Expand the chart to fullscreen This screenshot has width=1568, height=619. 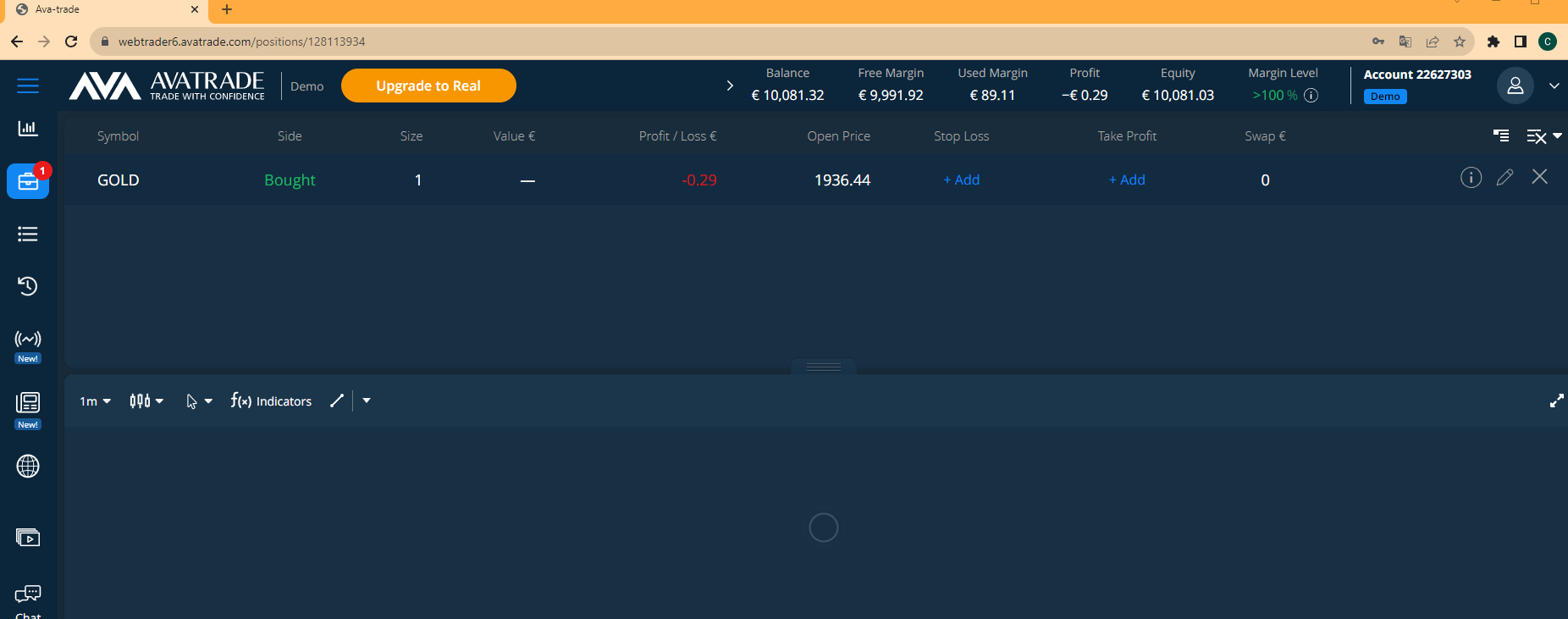tap(1556, 401)
